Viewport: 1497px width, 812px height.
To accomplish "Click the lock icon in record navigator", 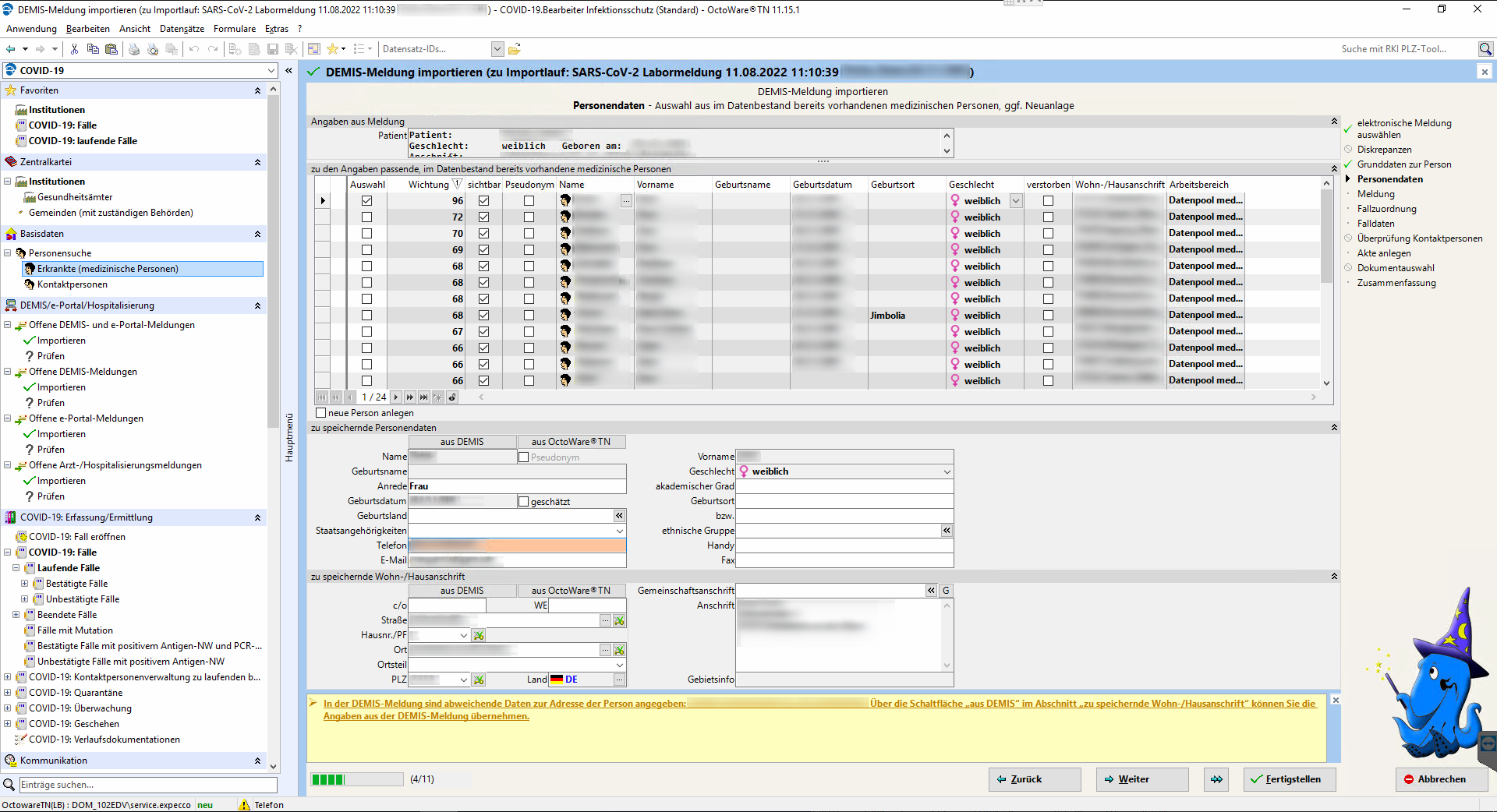I will coord(452,397).
